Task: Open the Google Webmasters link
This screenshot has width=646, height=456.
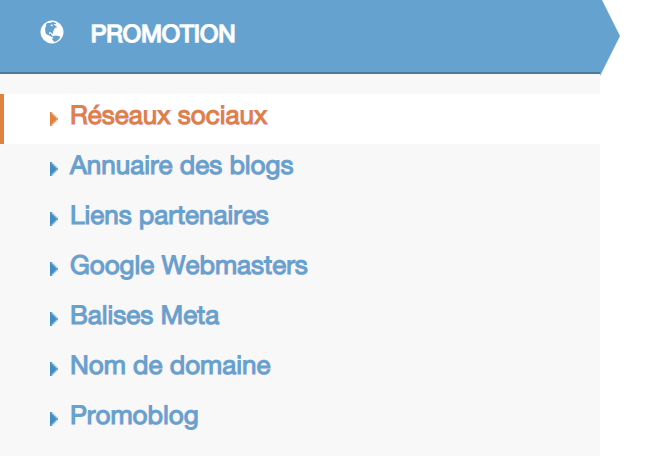Action: [189, 266]
